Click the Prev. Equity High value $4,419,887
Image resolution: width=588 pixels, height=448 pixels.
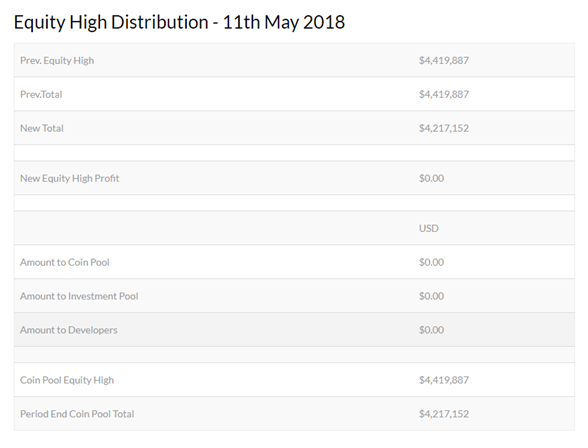(x=444, y=60)
